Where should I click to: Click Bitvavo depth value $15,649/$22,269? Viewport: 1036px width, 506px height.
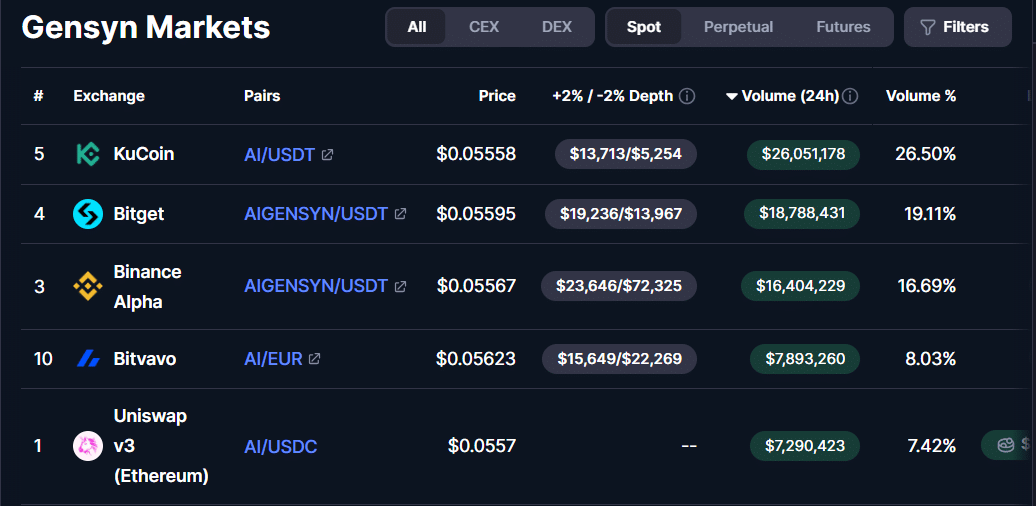[x=620, y=359]
